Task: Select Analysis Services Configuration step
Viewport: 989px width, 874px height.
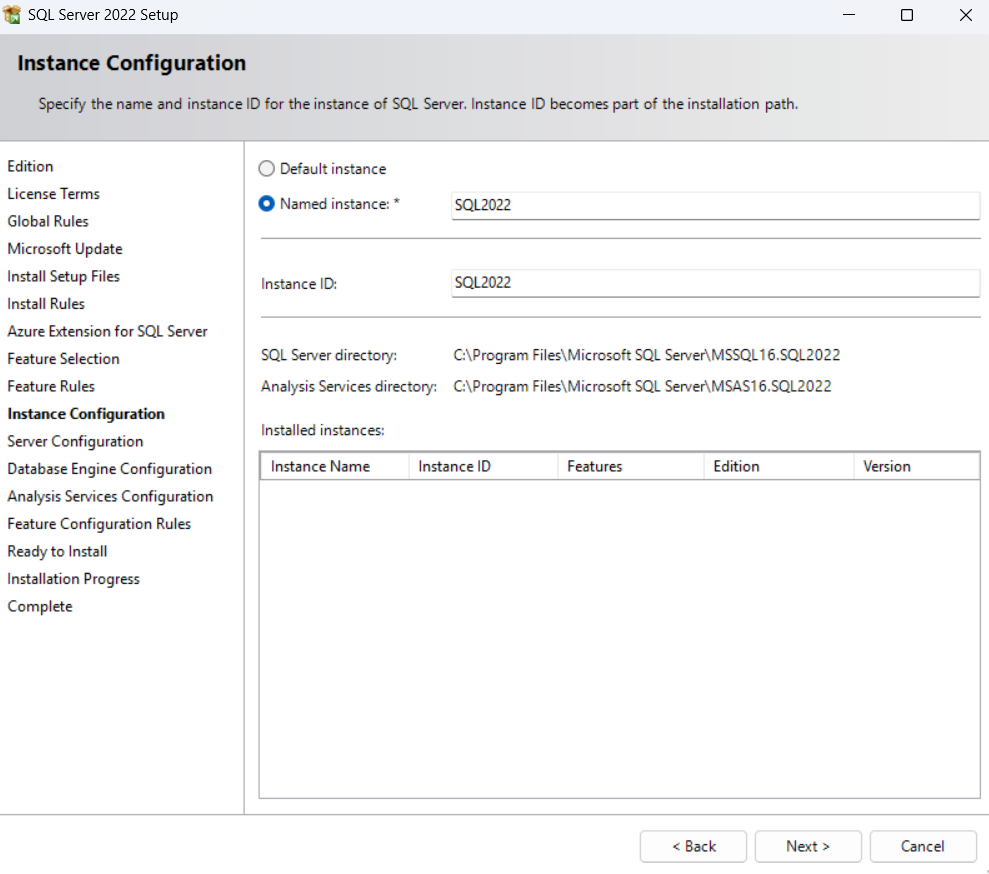Action: [110, 496]
